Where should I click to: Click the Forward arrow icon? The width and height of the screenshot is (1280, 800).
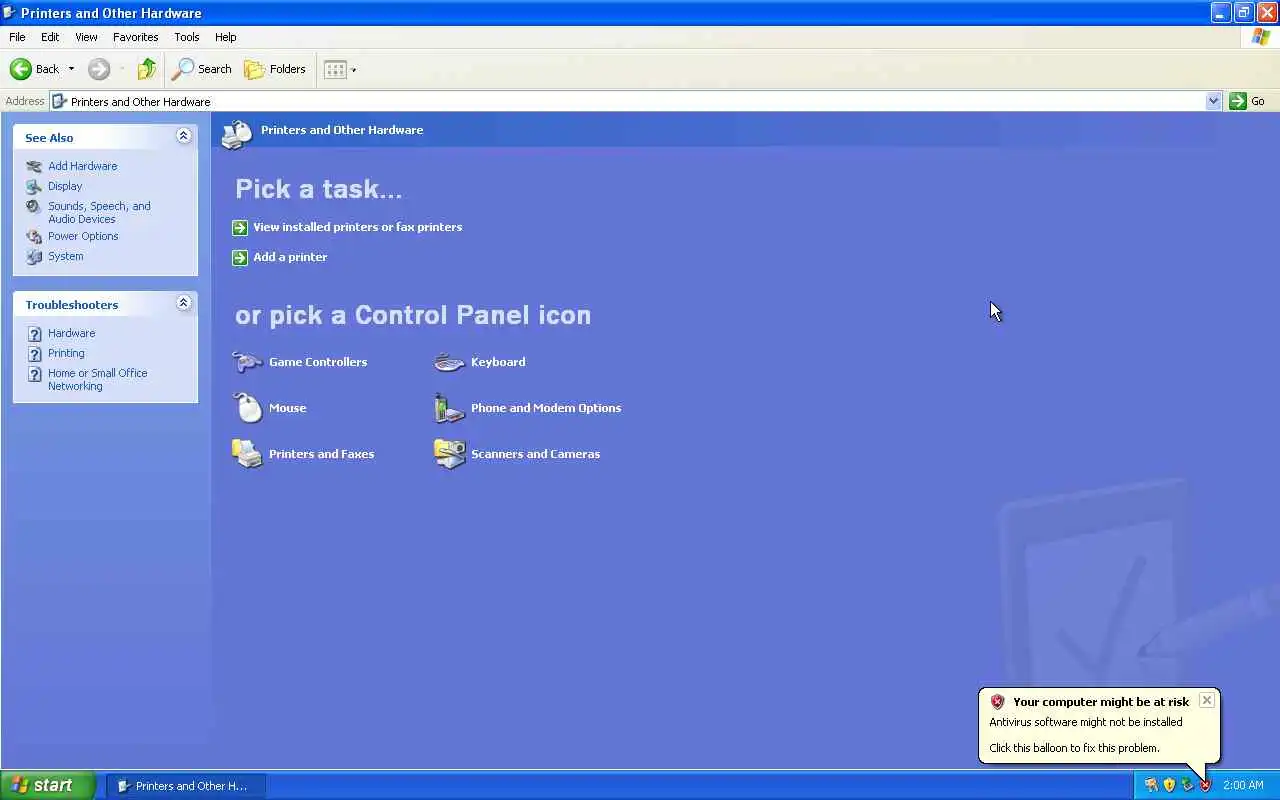coord(99,69)
